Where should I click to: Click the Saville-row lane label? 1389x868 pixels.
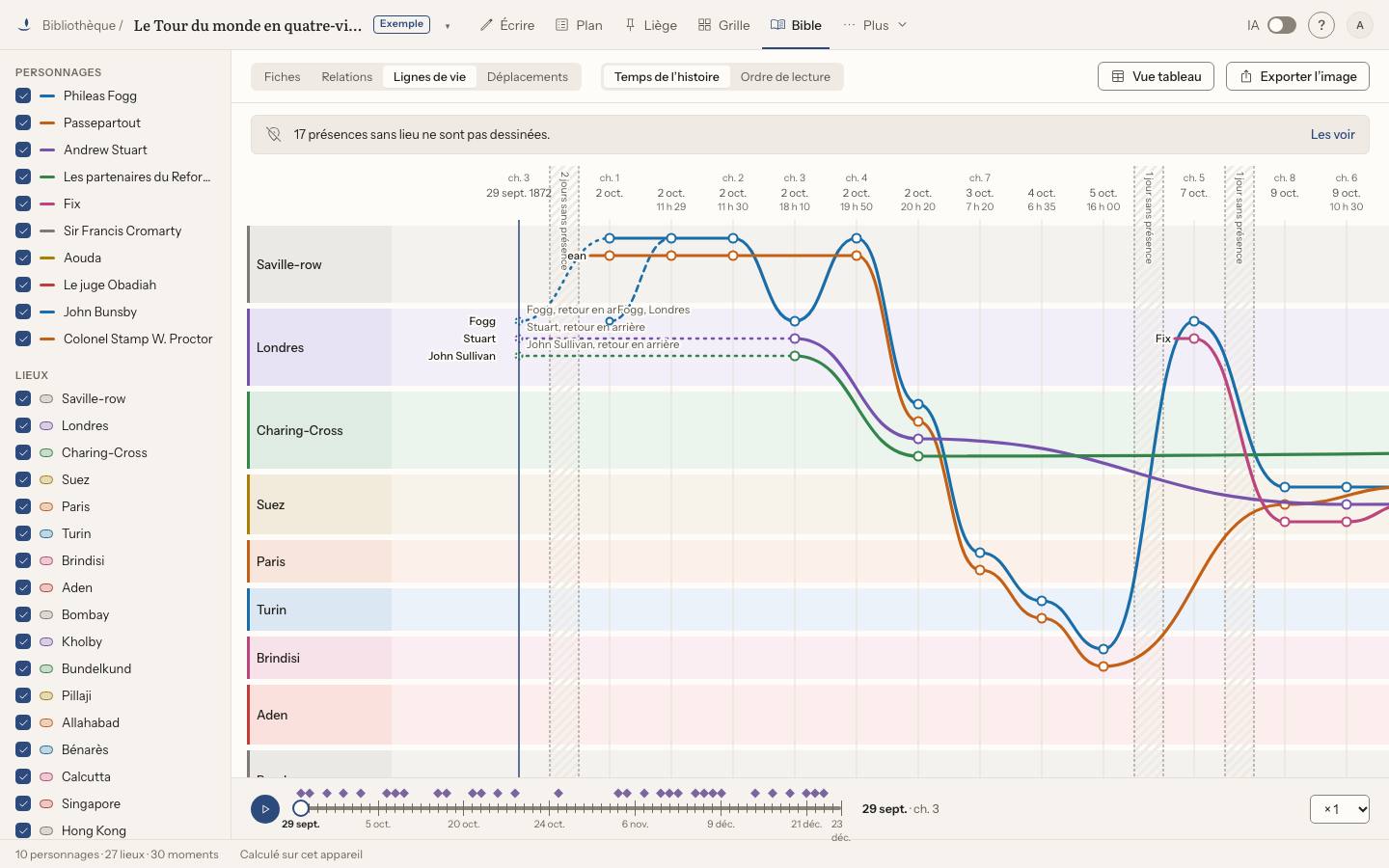pyautogui.click(x=289, y=264)
